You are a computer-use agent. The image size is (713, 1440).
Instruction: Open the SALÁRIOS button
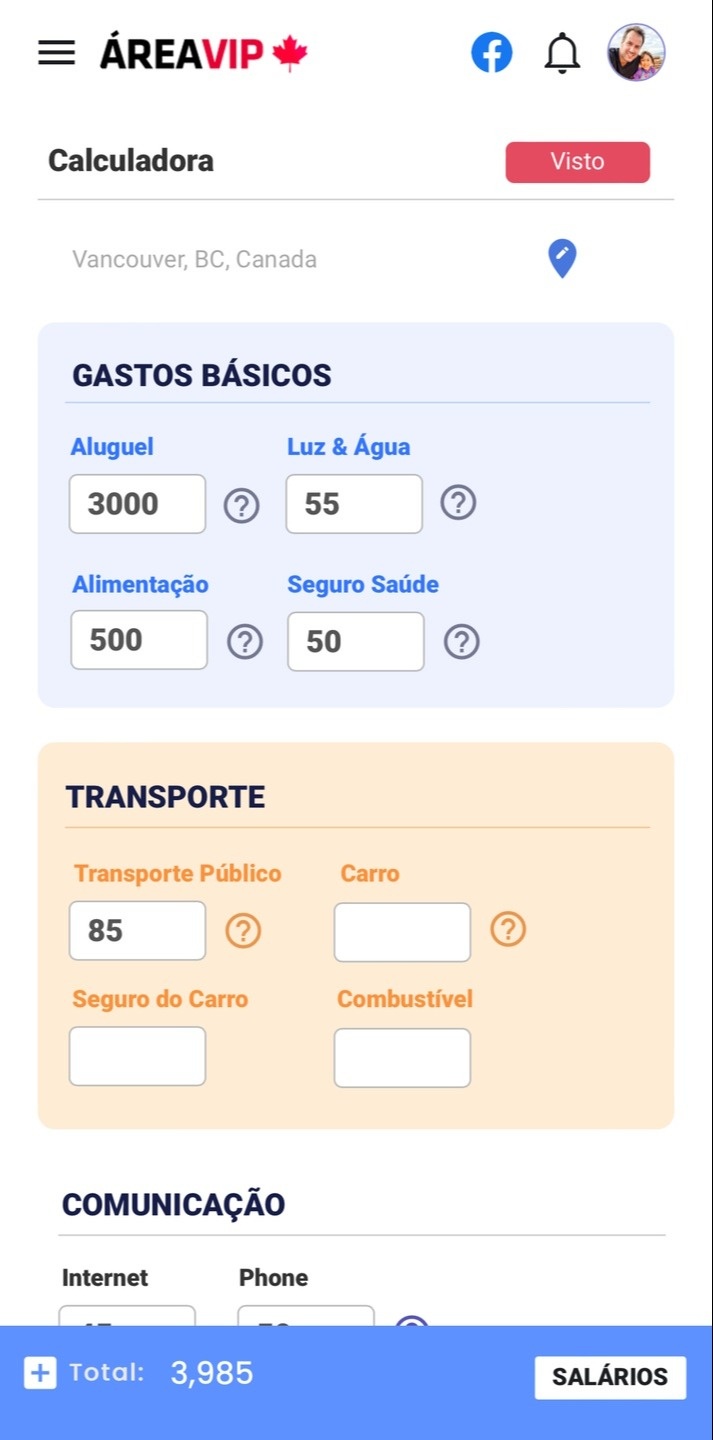[x=610, y=1377]
